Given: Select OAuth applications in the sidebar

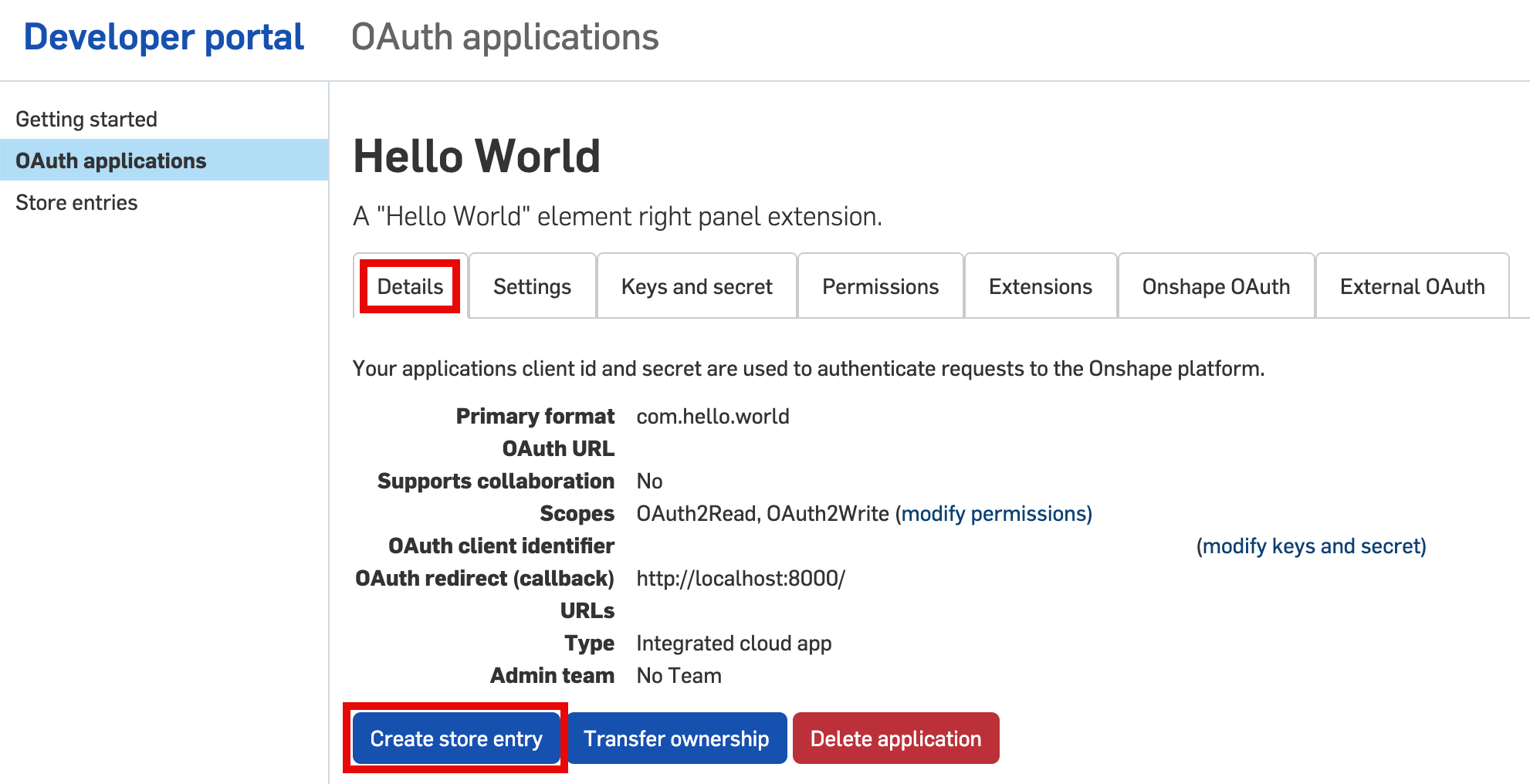Looking at the screenshot, I should point(111,161).
